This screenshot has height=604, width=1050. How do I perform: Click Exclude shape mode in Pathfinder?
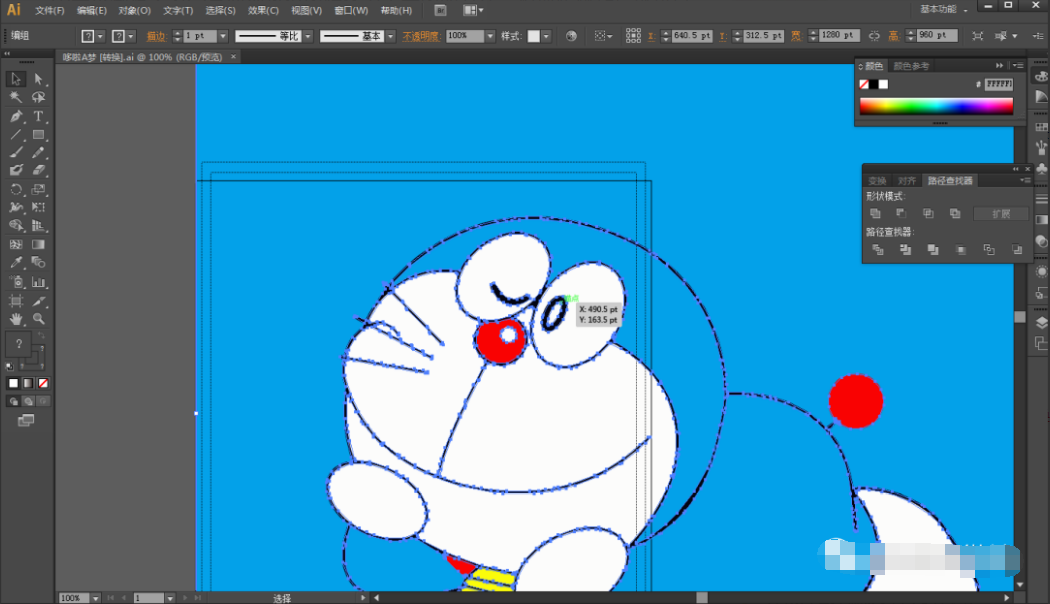coord(955,214)
